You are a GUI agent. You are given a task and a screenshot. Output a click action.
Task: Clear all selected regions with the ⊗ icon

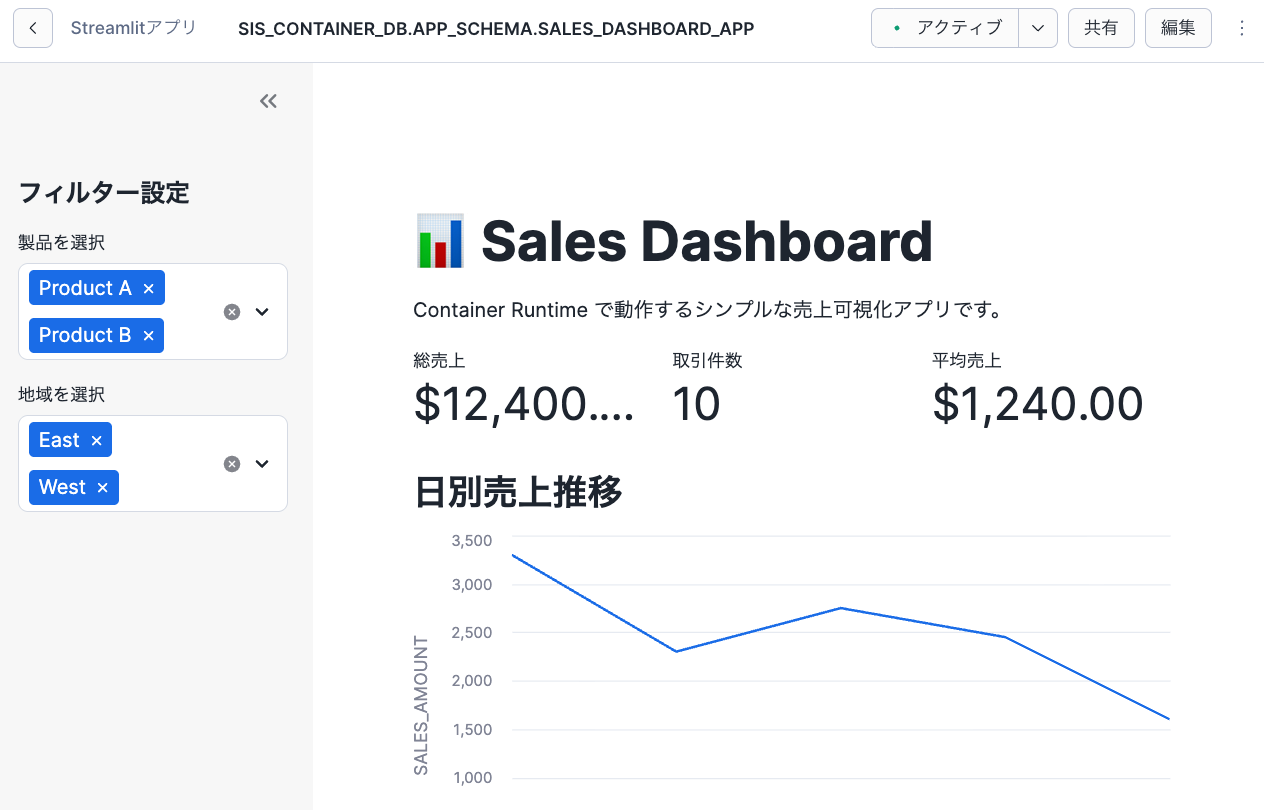[231, 463]
